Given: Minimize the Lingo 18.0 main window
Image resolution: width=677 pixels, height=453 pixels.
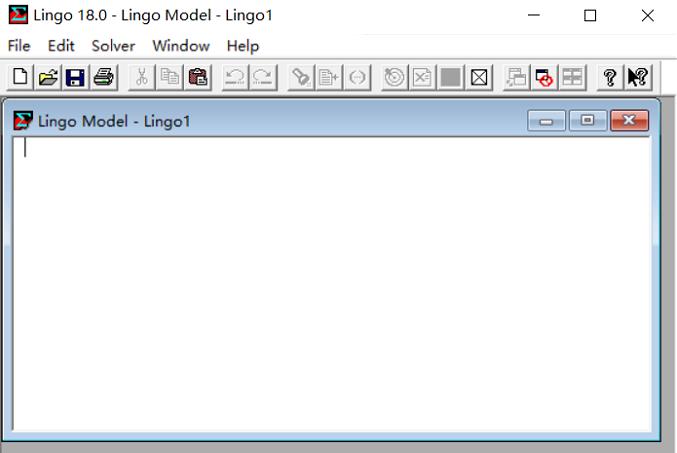Looking at the screenshot, I should click(x=534, y=16).
